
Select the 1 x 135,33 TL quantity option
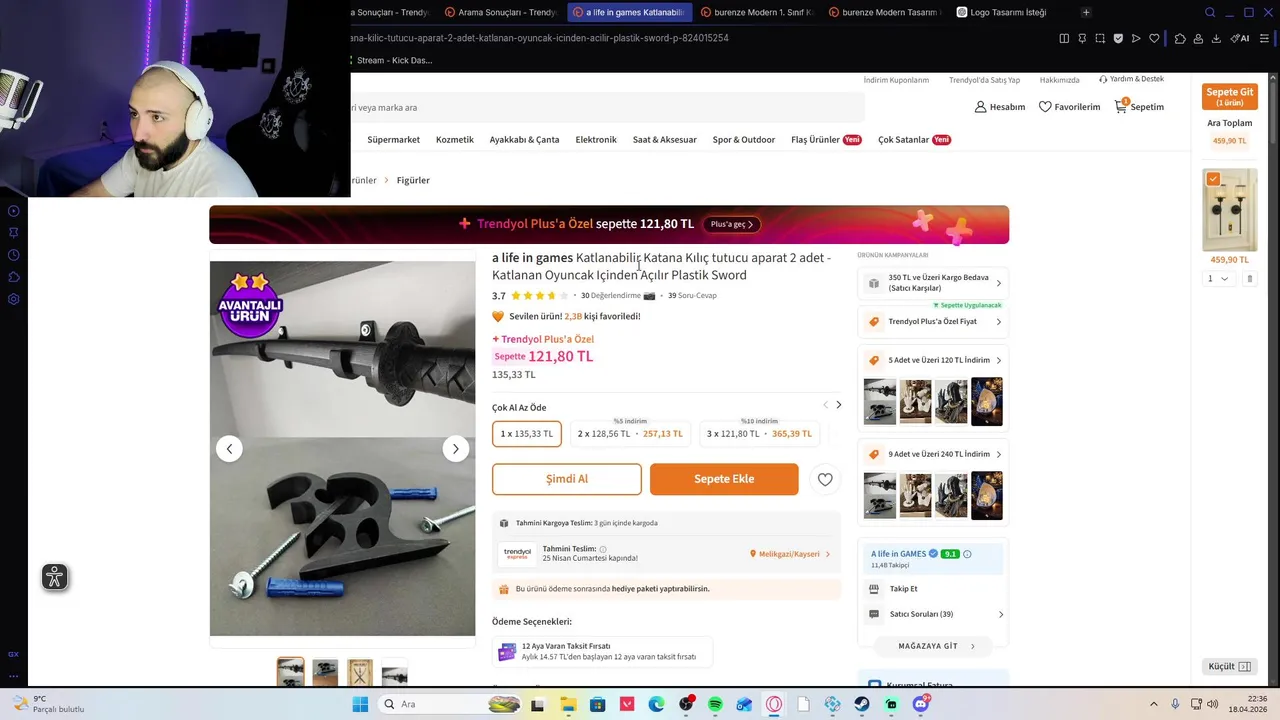(527, 434)
